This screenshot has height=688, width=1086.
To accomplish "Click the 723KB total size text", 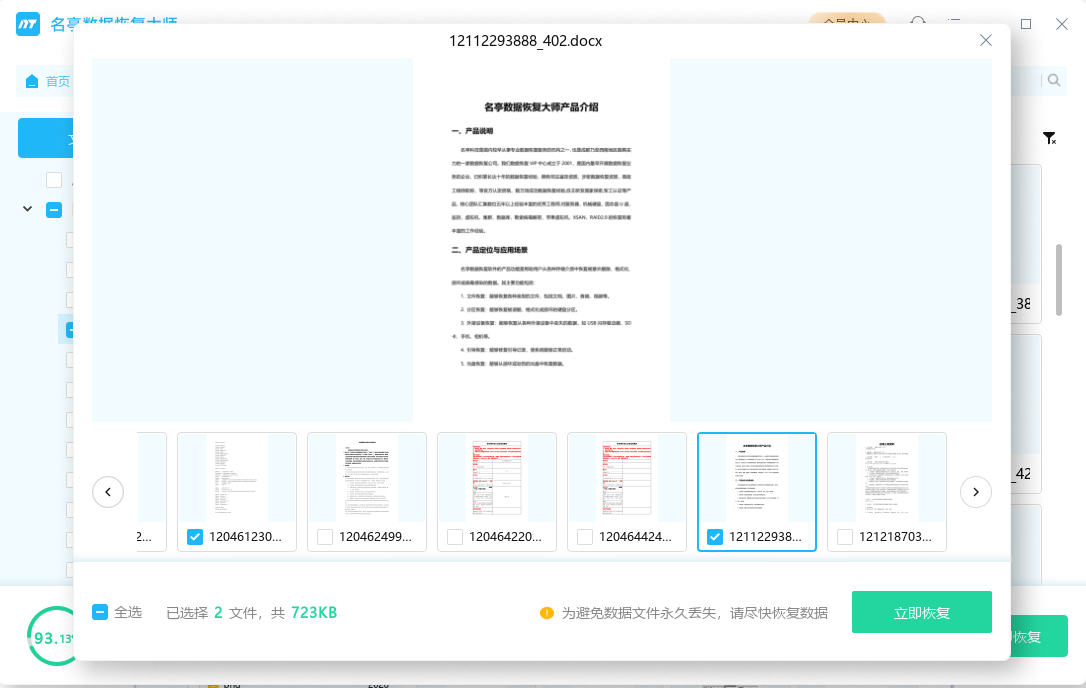I will pos(314,612).
